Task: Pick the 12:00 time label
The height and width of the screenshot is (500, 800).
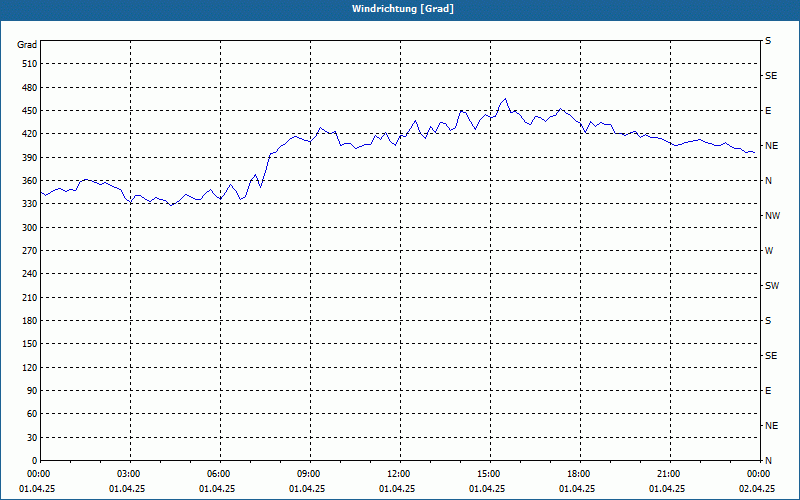Action: pyautogui.click(x=399, y=474)
